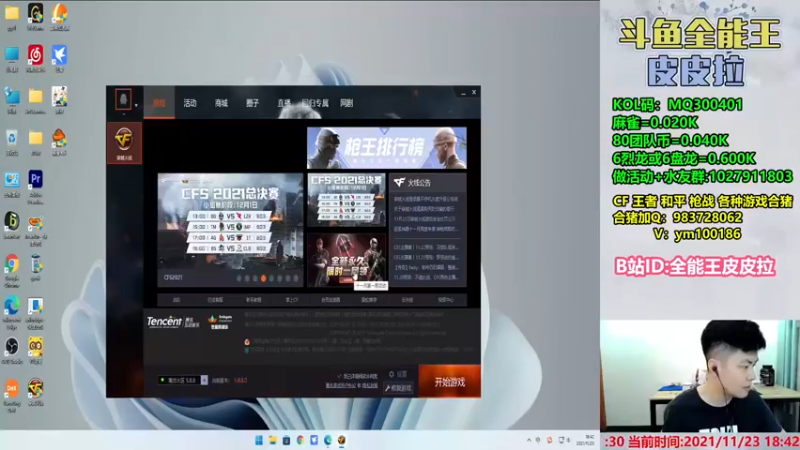Select the CrossFire launcher taskbar icon
800x450 pixels.
pos(341,440)
